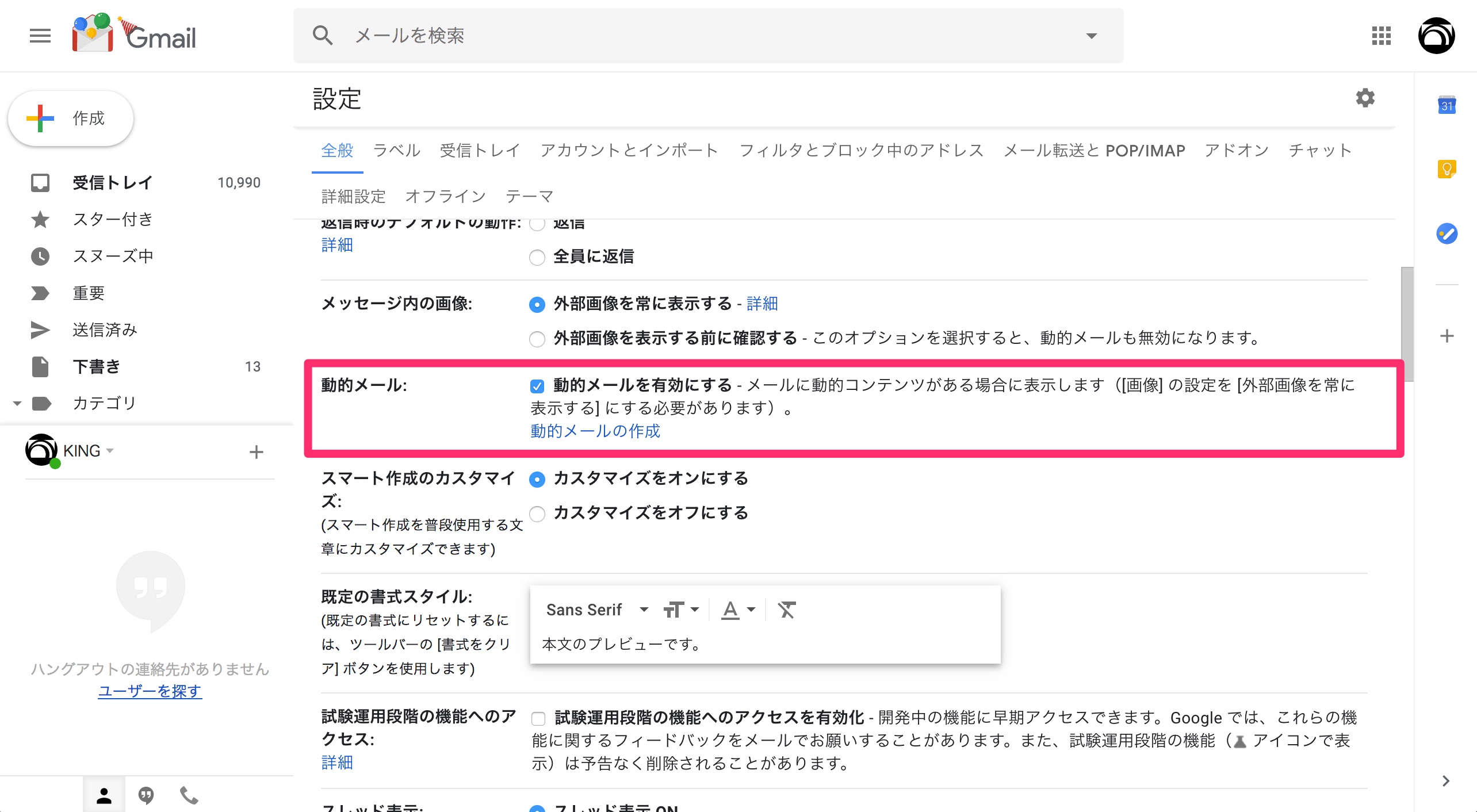Viewport: 1477px width, 812px height.
Task: Click the remove formatting icon in style toolbar
Action: click(x=786, y=609)
